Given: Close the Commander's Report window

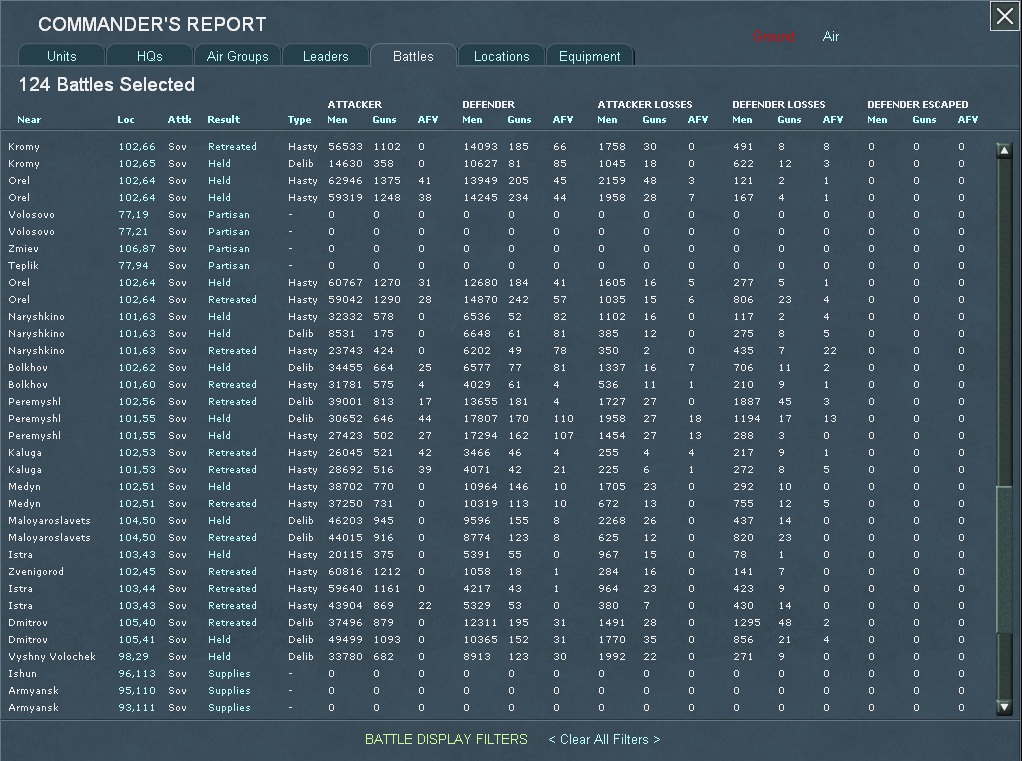Looking at the screenshot, I should click(x=1005, y=16).
